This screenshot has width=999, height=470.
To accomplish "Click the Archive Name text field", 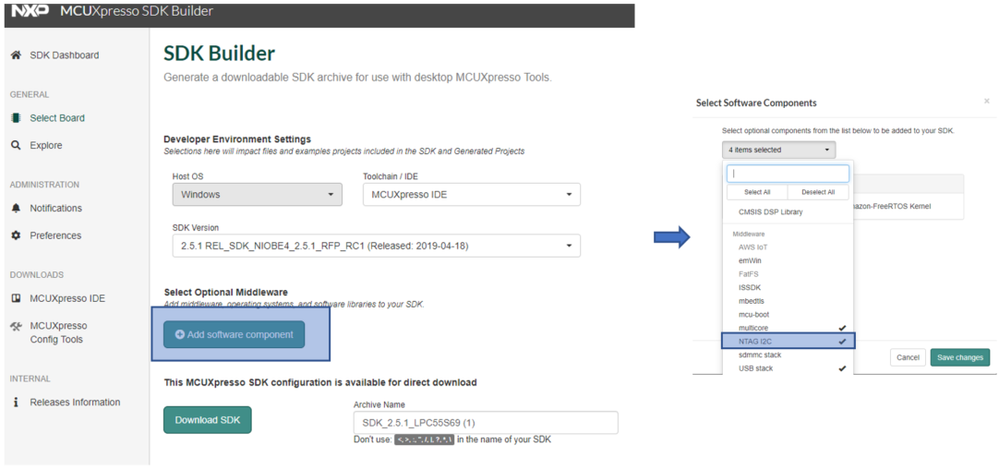I will [485, 423].
